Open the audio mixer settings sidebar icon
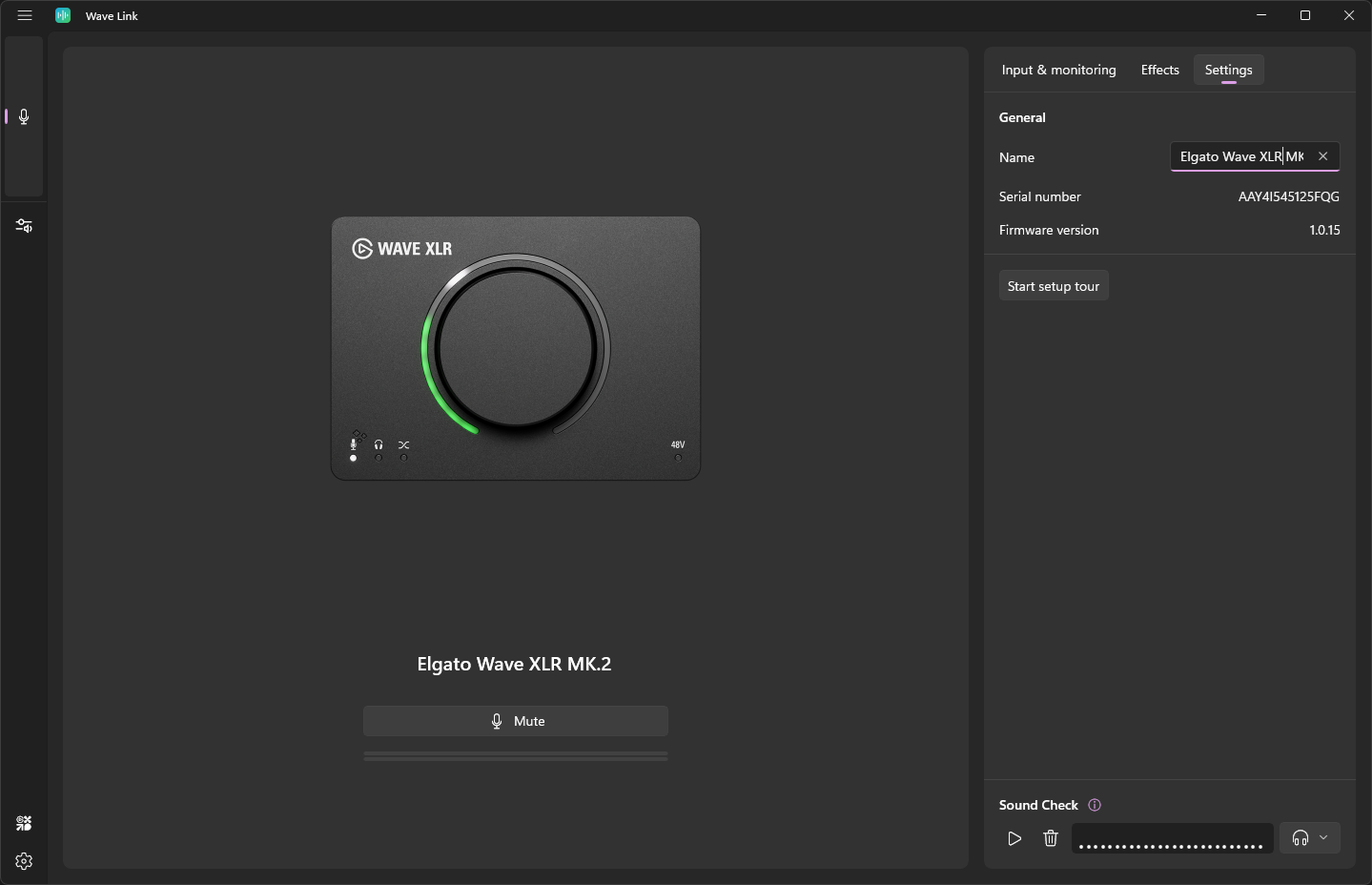Screen dimensions: 1372x885 pyautogui.click(x=24, y=226)
